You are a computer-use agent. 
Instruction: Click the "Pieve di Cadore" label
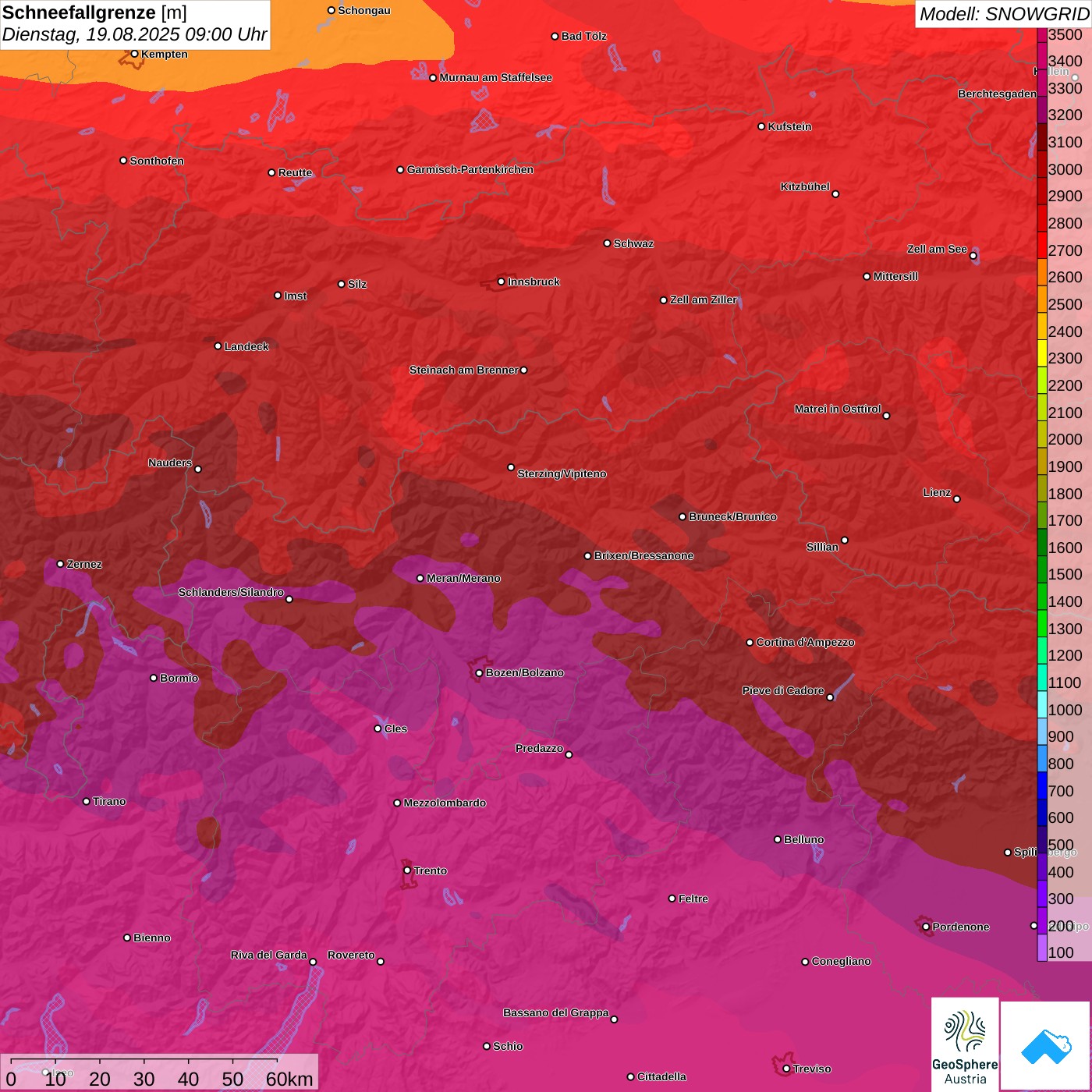tap(783, 690)
